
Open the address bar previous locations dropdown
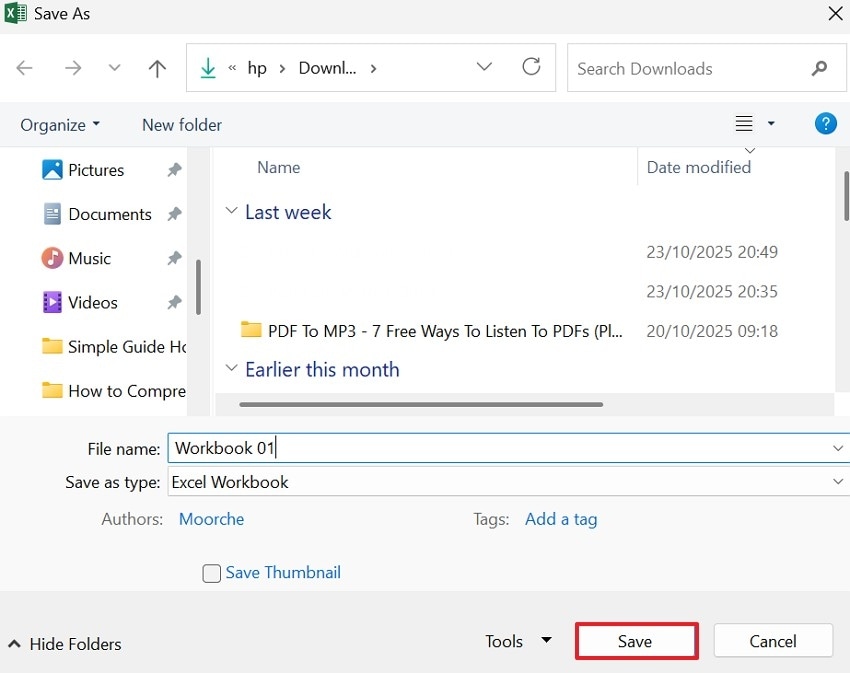click(484, 67)
